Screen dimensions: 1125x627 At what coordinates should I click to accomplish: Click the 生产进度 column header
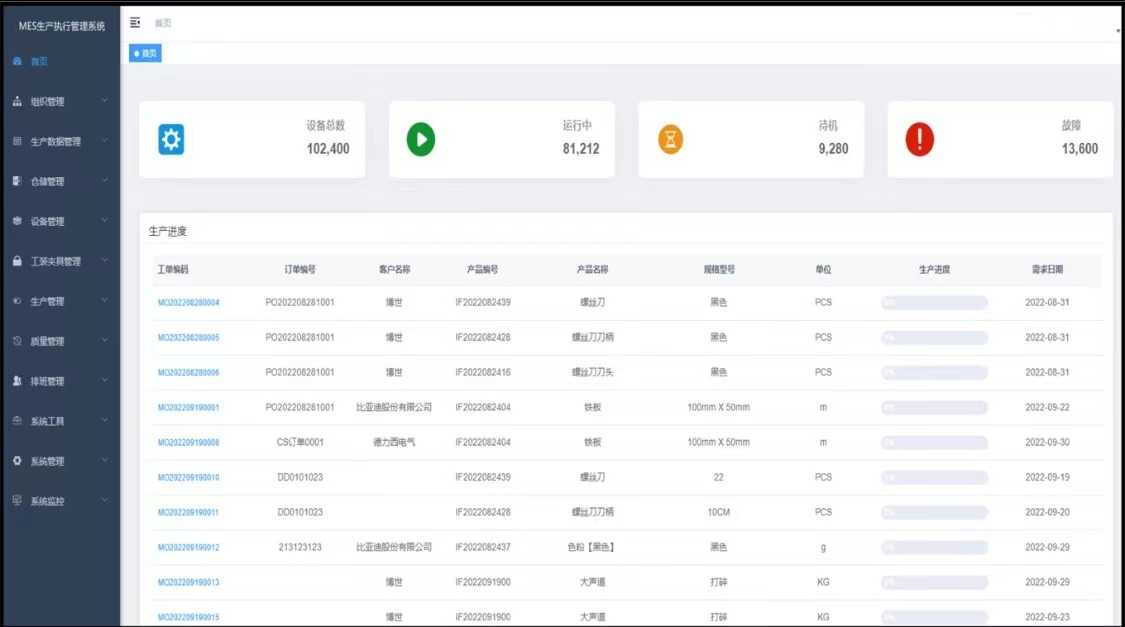(x=934, y=270)
